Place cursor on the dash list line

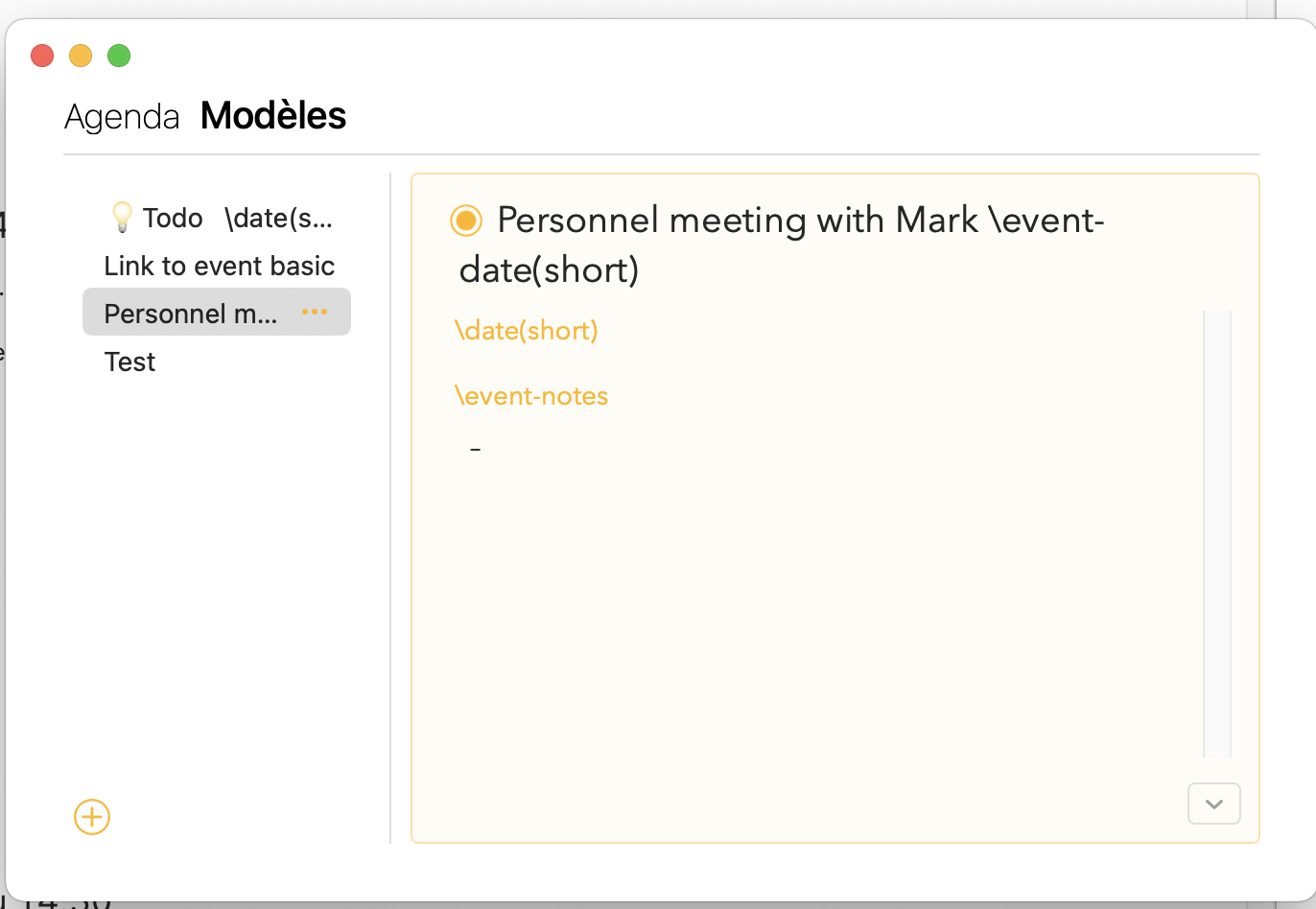point(476,449)
